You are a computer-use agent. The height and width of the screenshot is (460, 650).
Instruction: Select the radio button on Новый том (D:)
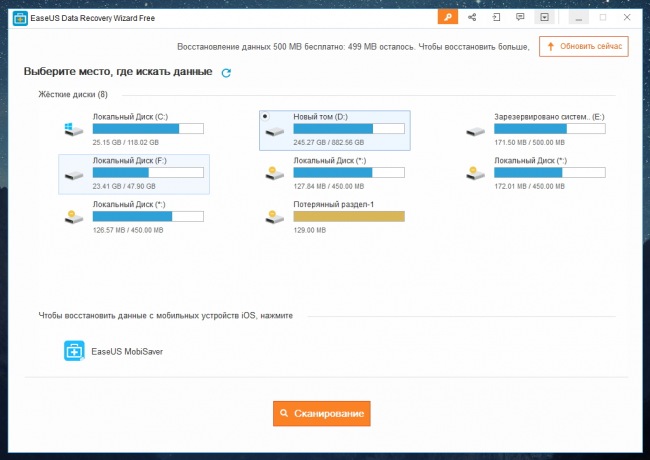[x=265, y=116]
